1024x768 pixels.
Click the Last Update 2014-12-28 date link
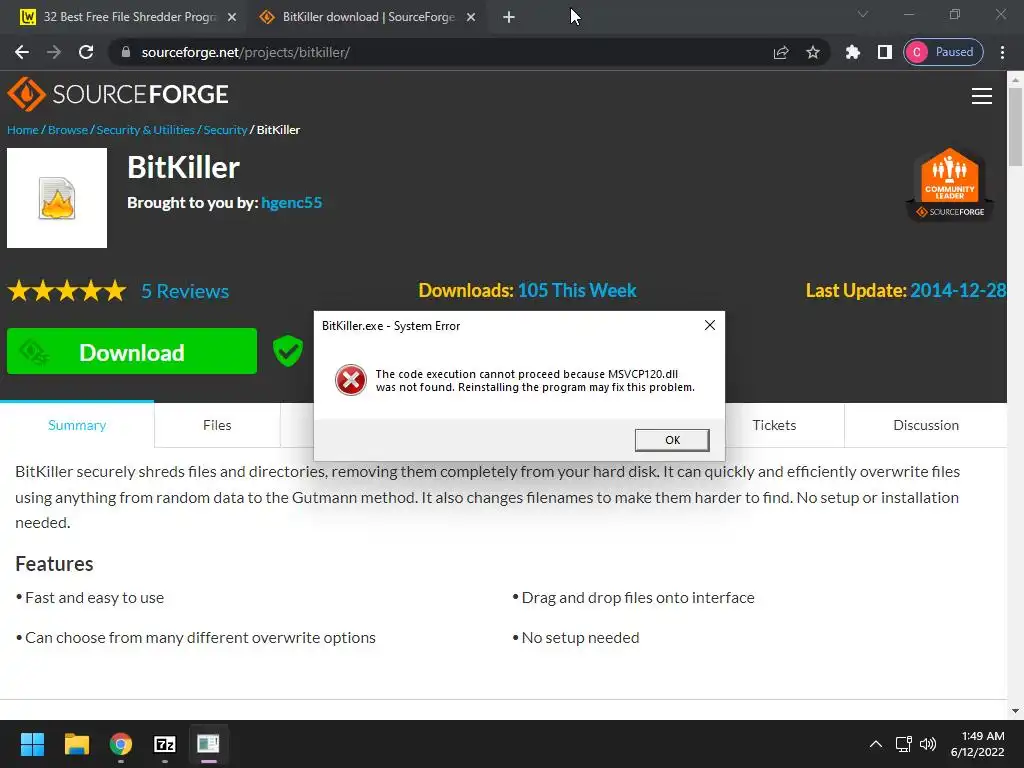957,291
